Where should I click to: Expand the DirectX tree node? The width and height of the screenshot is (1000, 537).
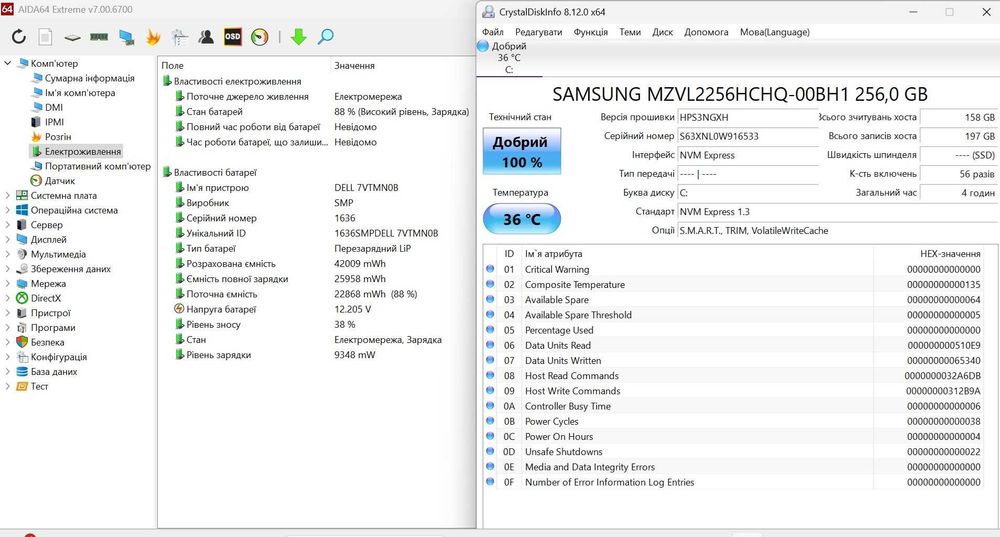click(x=8, y=298)
